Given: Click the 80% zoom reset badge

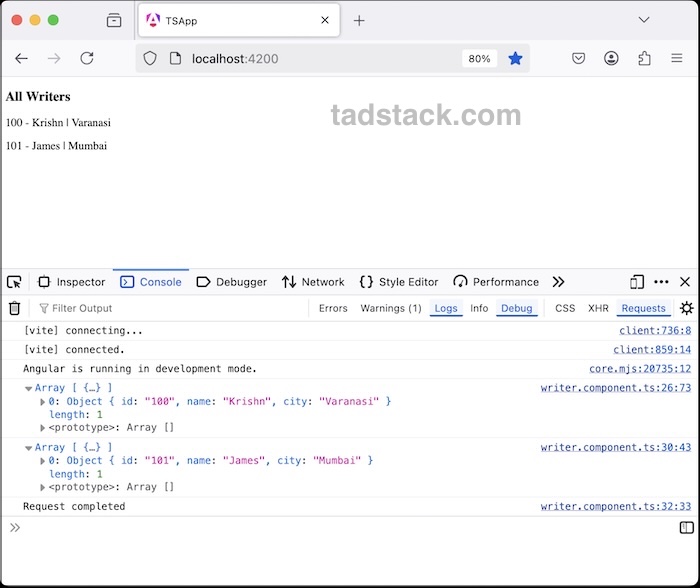Looking at the screenshot, I should tap(479, 58).
